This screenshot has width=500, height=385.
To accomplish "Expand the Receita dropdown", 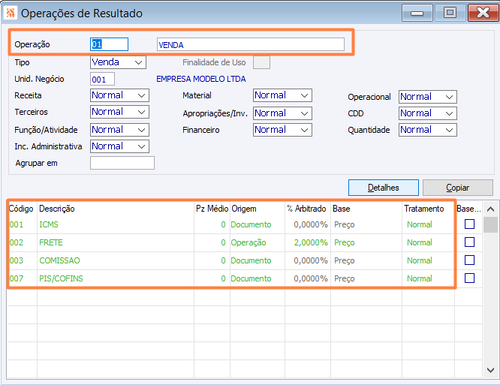I will click(119, 95).
